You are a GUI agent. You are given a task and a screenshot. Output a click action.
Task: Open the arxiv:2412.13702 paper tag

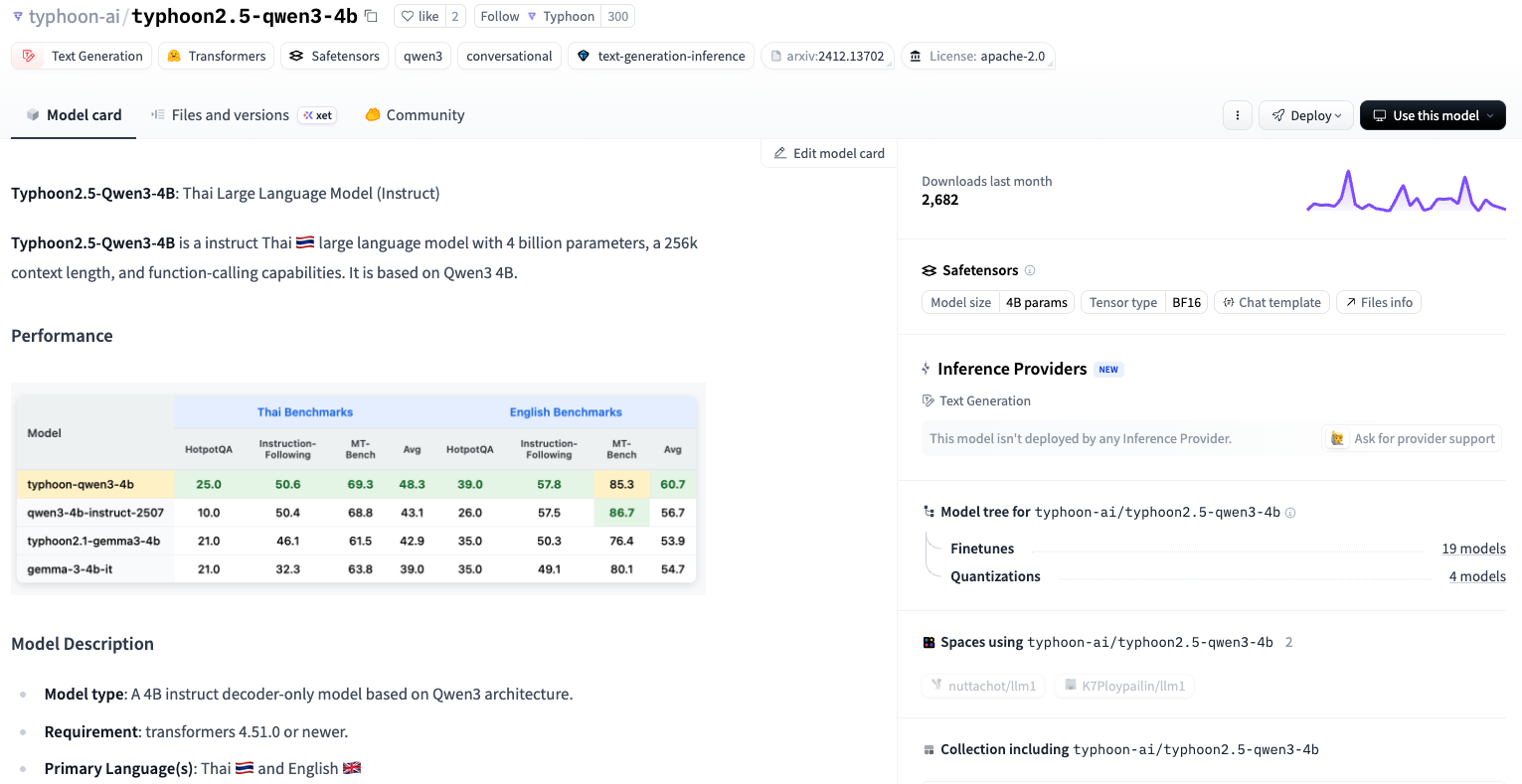click(x=827, y=56)
